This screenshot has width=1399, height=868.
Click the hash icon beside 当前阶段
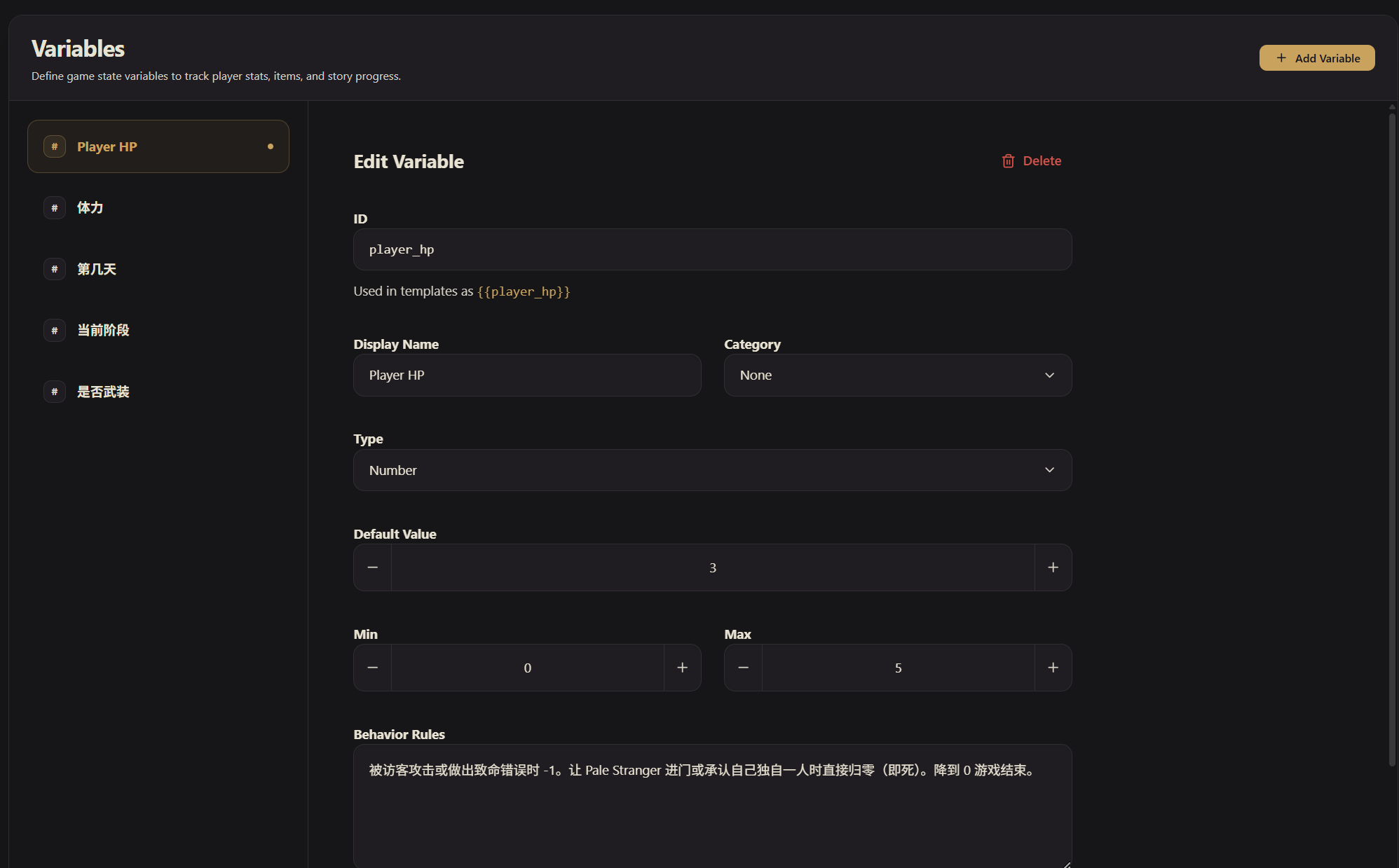tap(55, 331)
